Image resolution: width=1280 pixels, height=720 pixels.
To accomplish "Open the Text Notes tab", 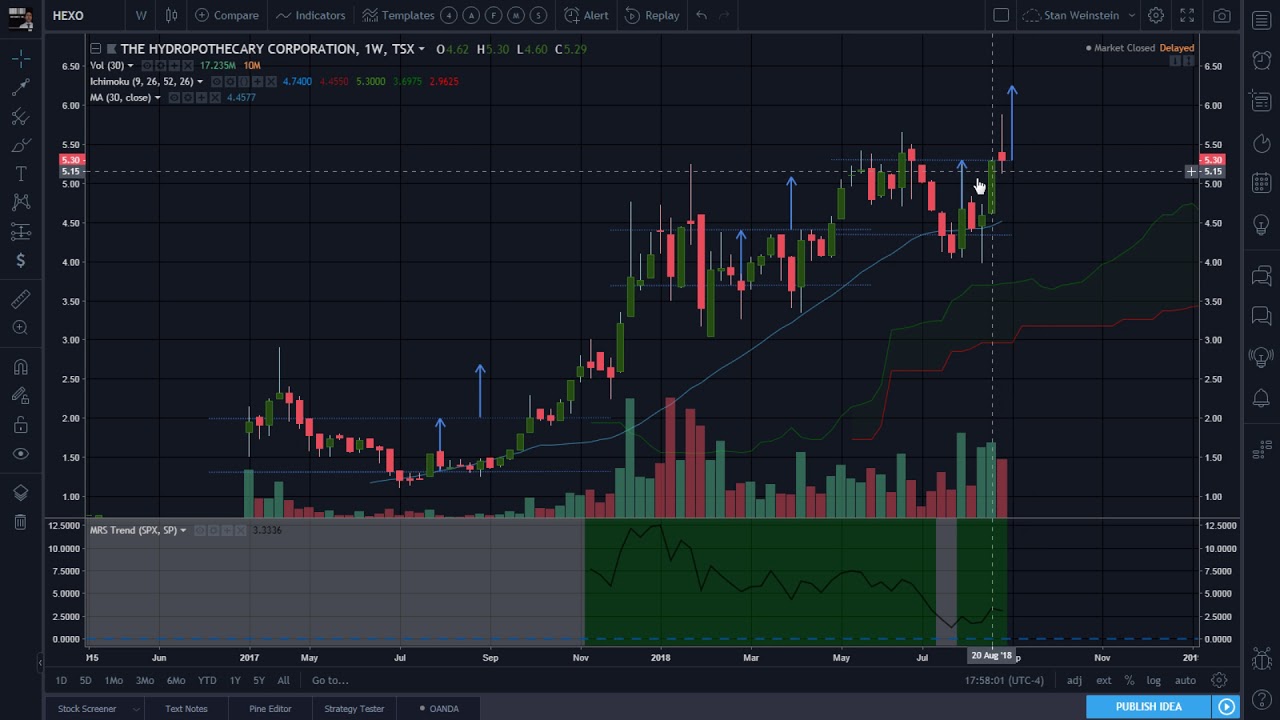I will click(x=186, y=709).
